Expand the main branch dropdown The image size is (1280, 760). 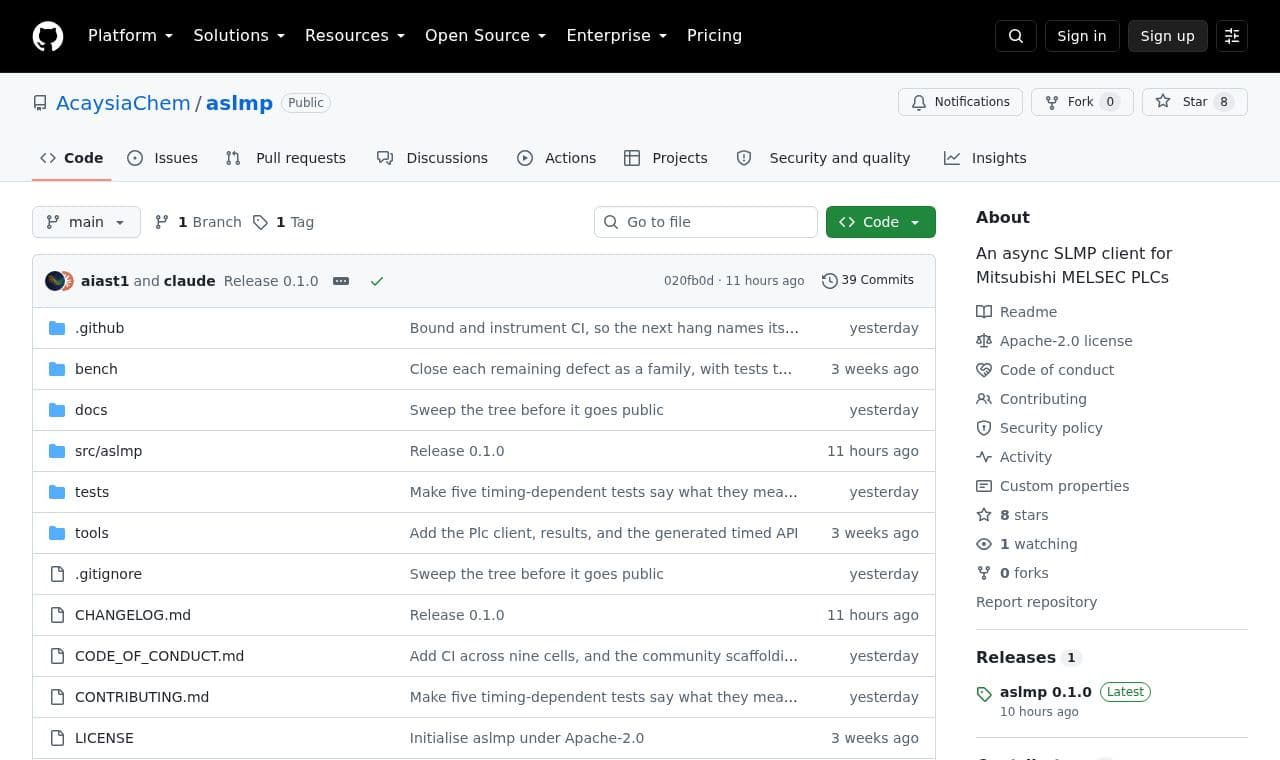[86, 222]
